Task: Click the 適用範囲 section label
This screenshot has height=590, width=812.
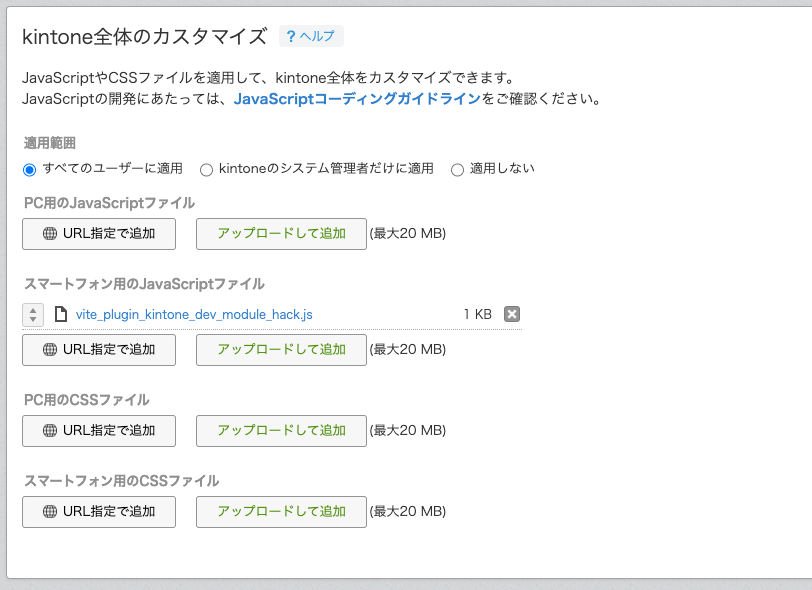Action: pos(50,142)
